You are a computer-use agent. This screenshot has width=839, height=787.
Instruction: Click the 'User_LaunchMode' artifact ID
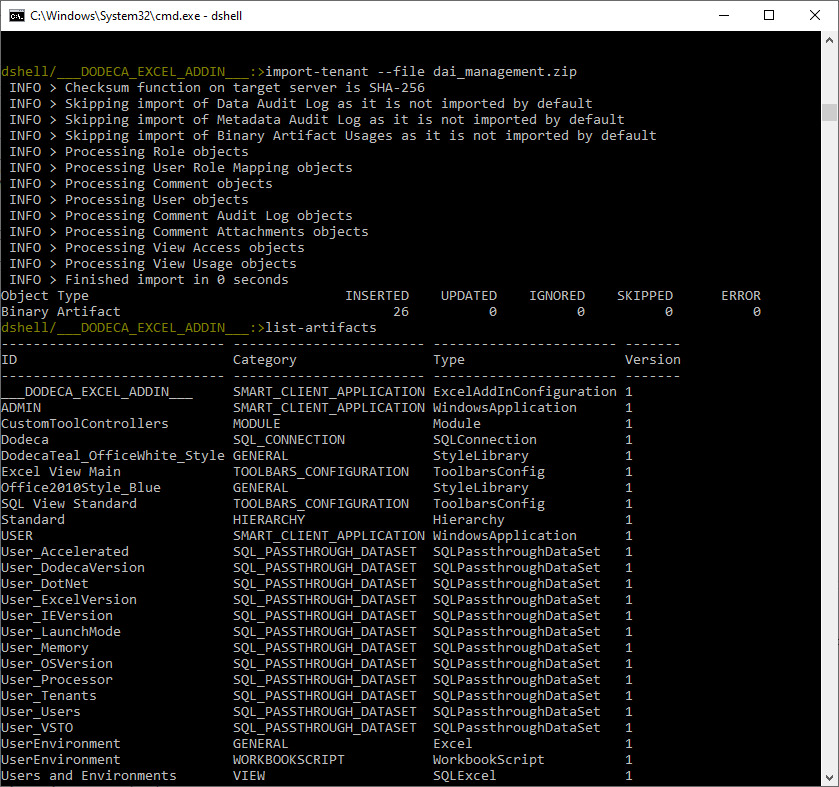point(61,632)
